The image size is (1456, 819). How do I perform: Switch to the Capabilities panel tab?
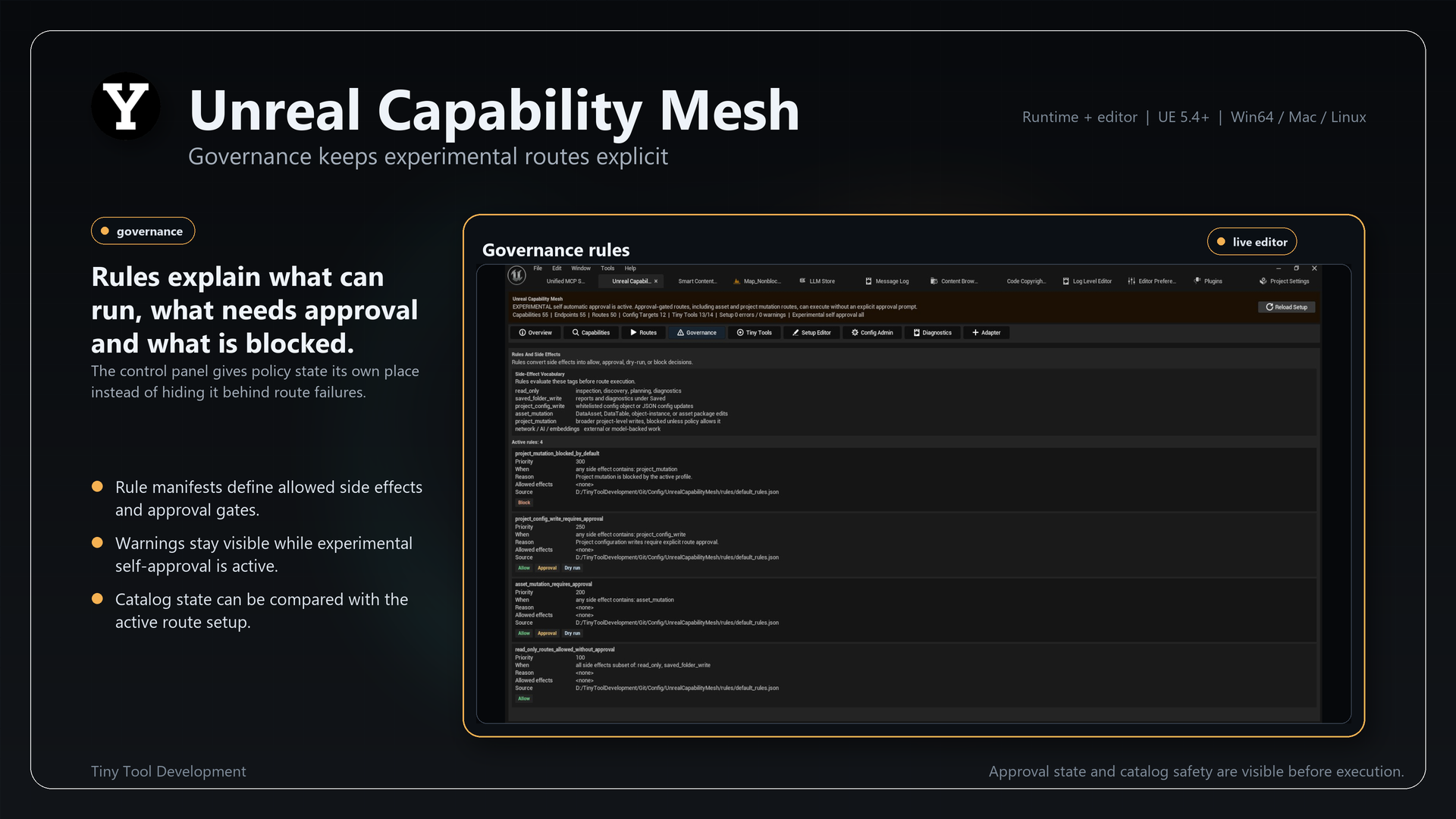point(591,333)
